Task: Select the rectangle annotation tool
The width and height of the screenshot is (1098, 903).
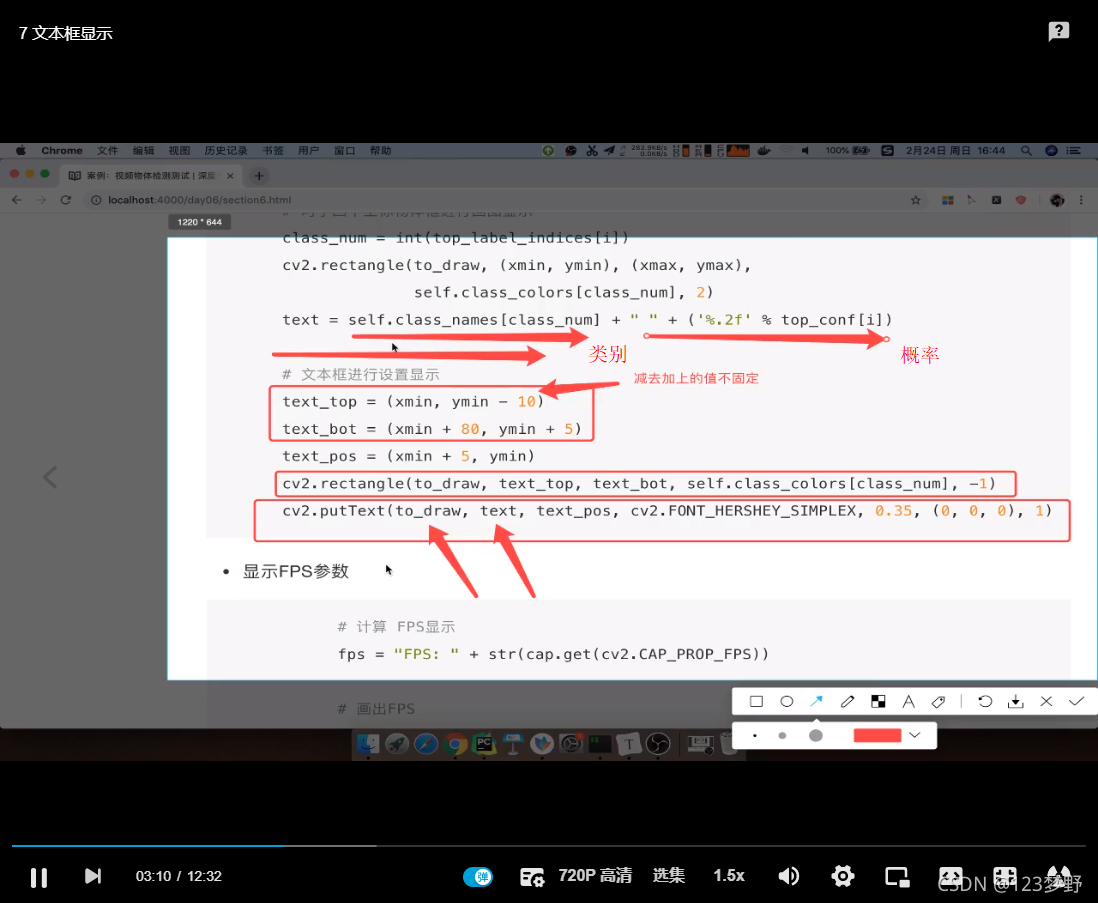Action: click(x=756, y=701)
